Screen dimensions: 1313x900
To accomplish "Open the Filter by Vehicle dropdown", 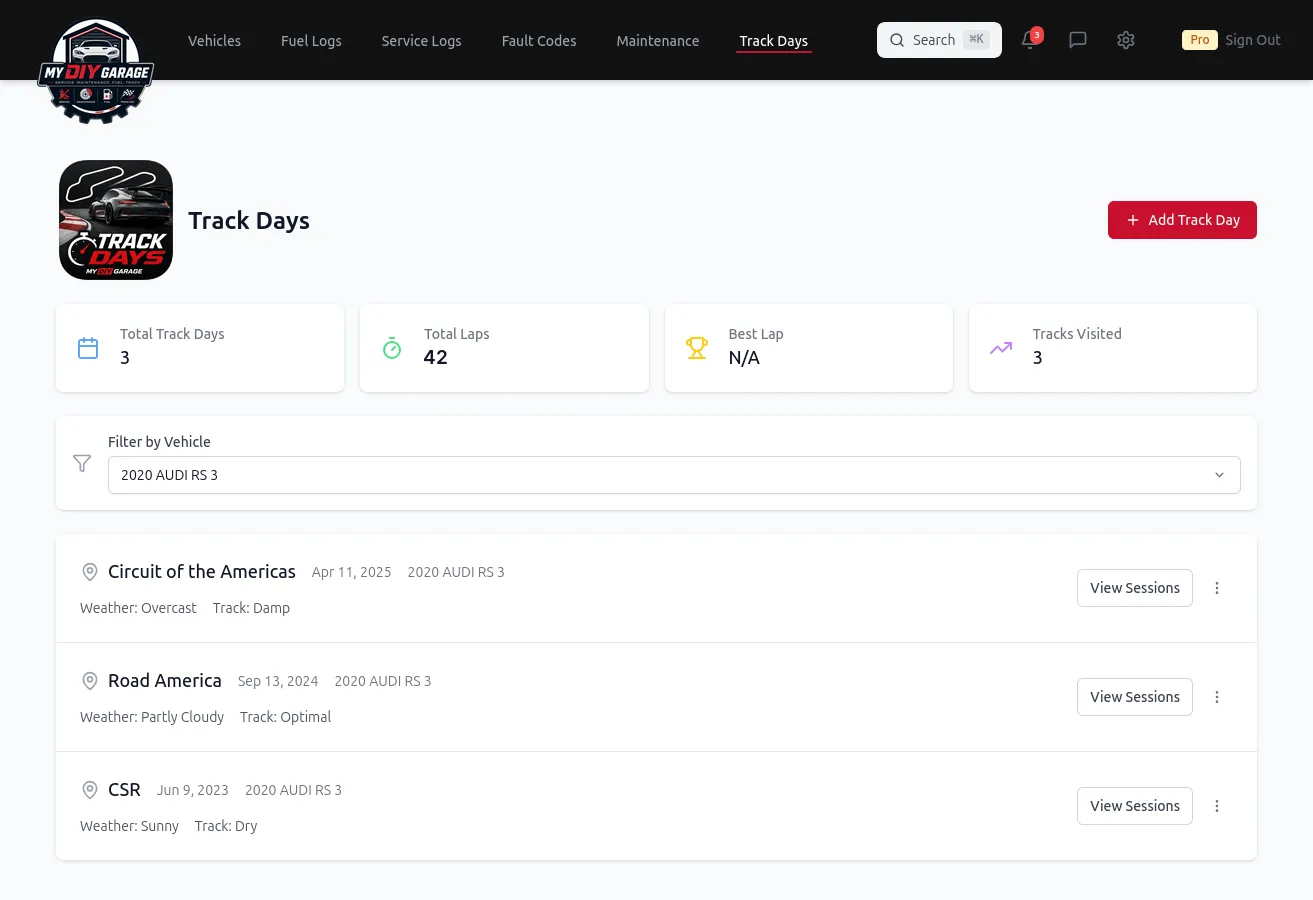I will click(674, 475).
